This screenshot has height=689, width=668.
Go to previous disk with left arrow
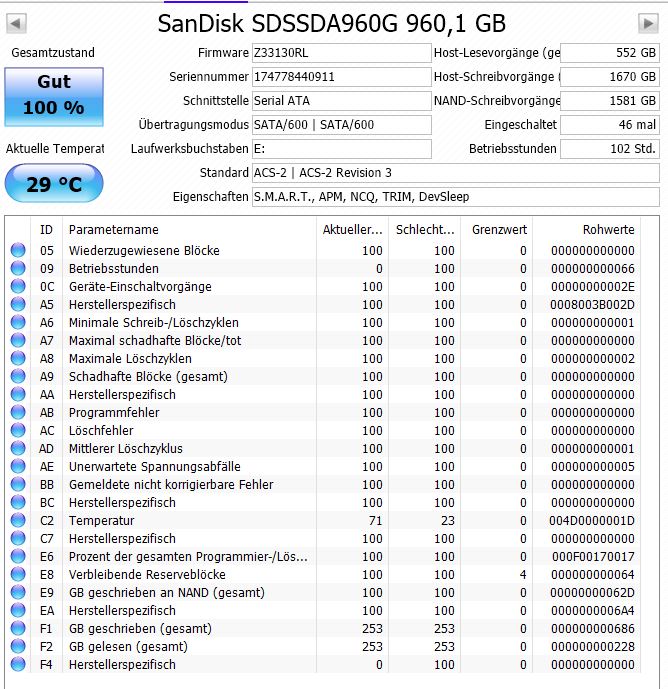[16, 23]
